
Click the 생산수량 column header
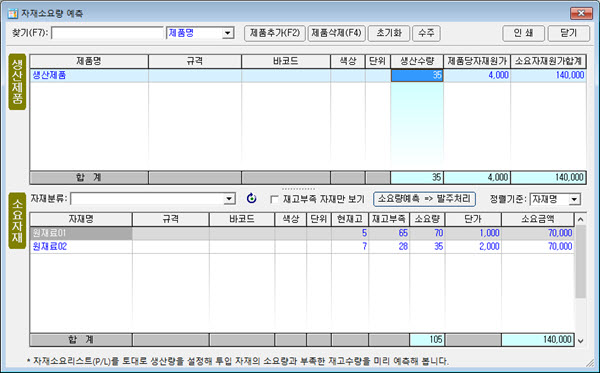point(417,61)
